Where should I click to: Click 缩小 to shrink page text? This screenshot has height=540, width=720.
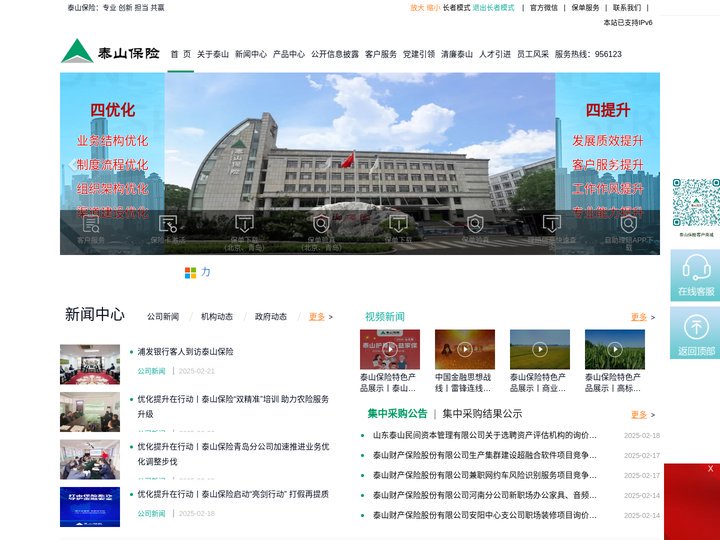pos(433,8)
